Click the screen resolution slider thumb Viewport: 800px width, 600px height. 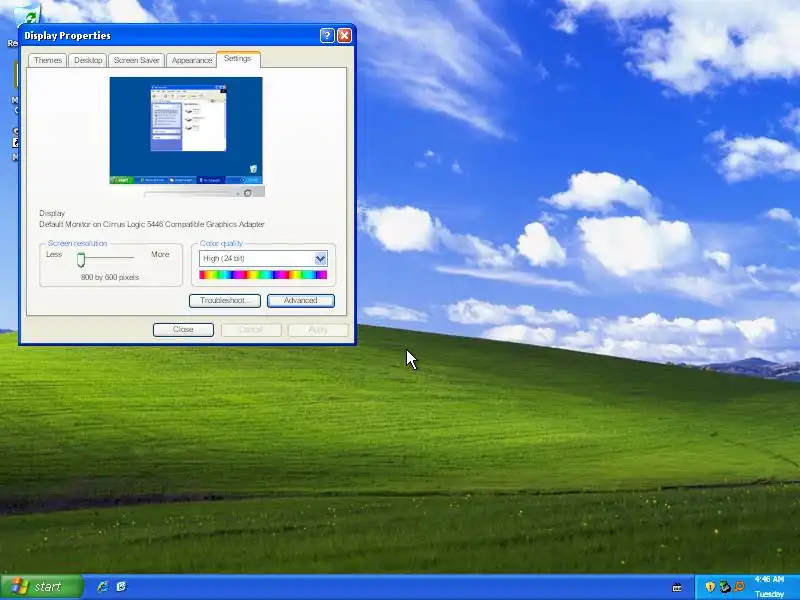81,260
